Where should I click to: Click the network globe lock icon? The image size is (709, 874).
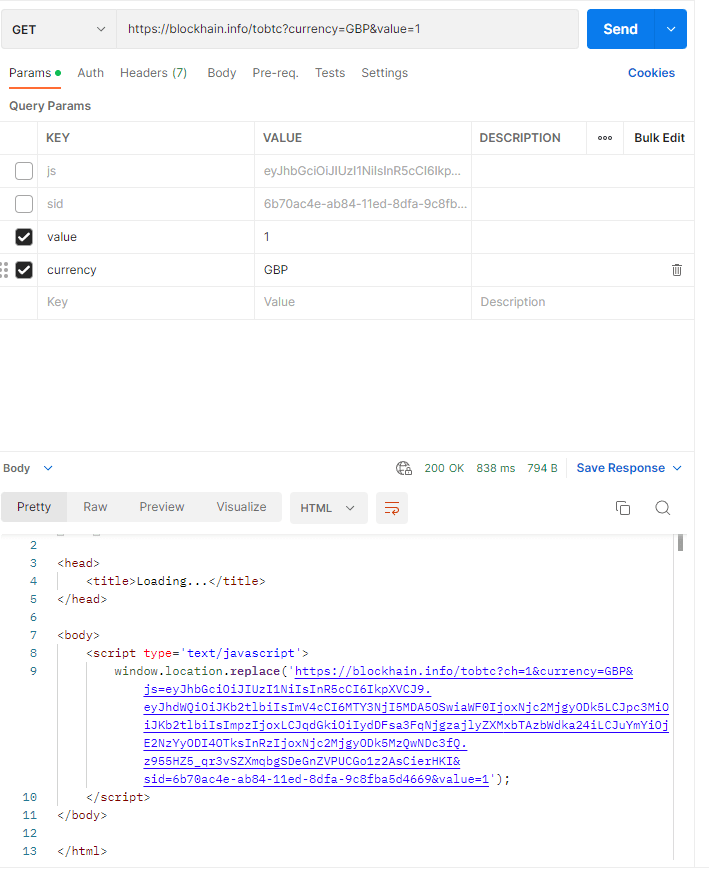coord(404,468)
